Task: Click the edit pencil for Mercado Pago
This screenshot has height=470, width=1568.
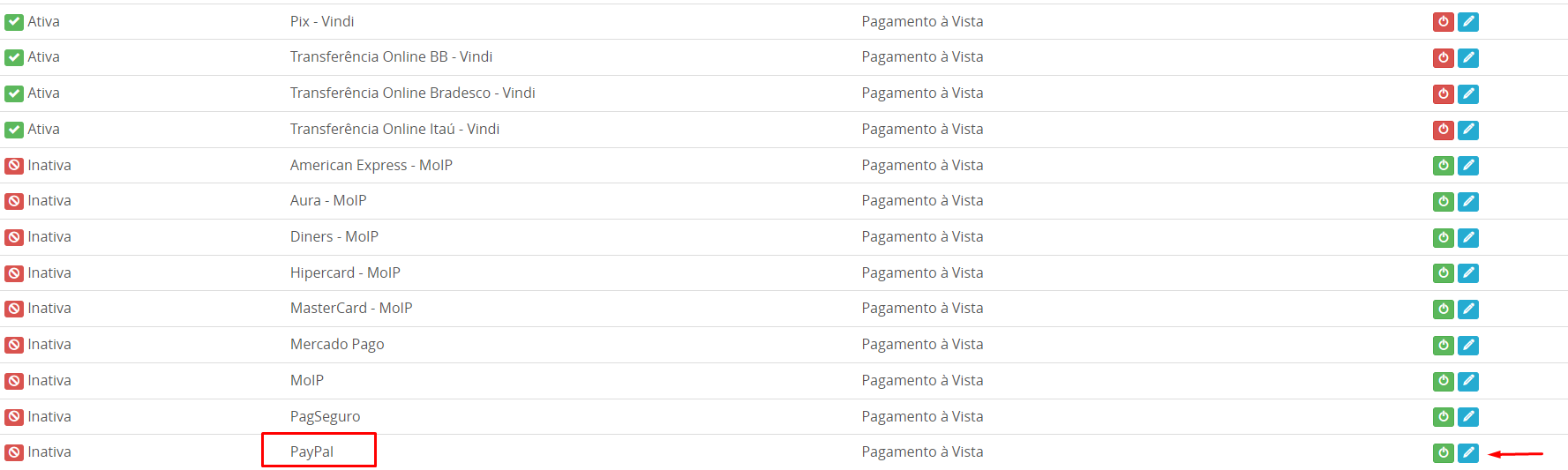Action: tap(1467, 346)
